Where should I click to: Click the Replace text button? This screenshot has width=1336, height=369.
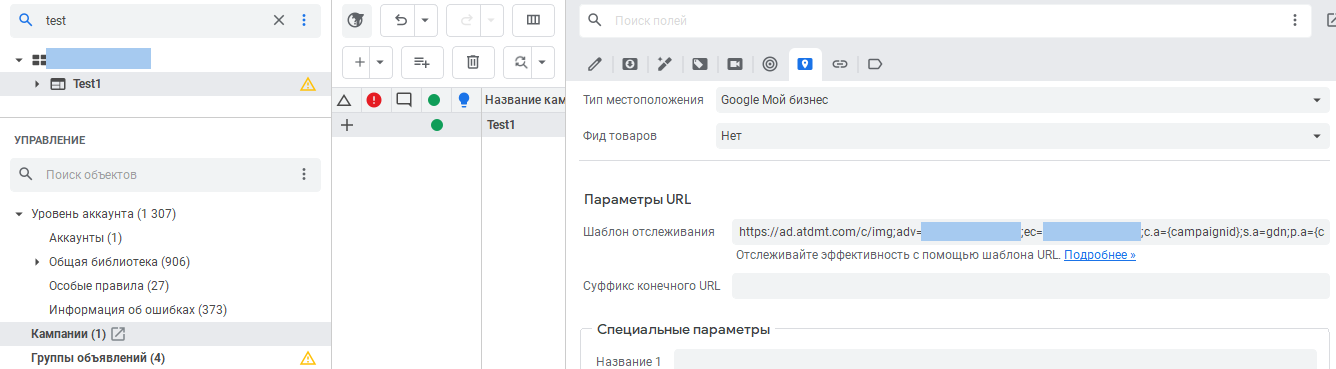[520, 62]
